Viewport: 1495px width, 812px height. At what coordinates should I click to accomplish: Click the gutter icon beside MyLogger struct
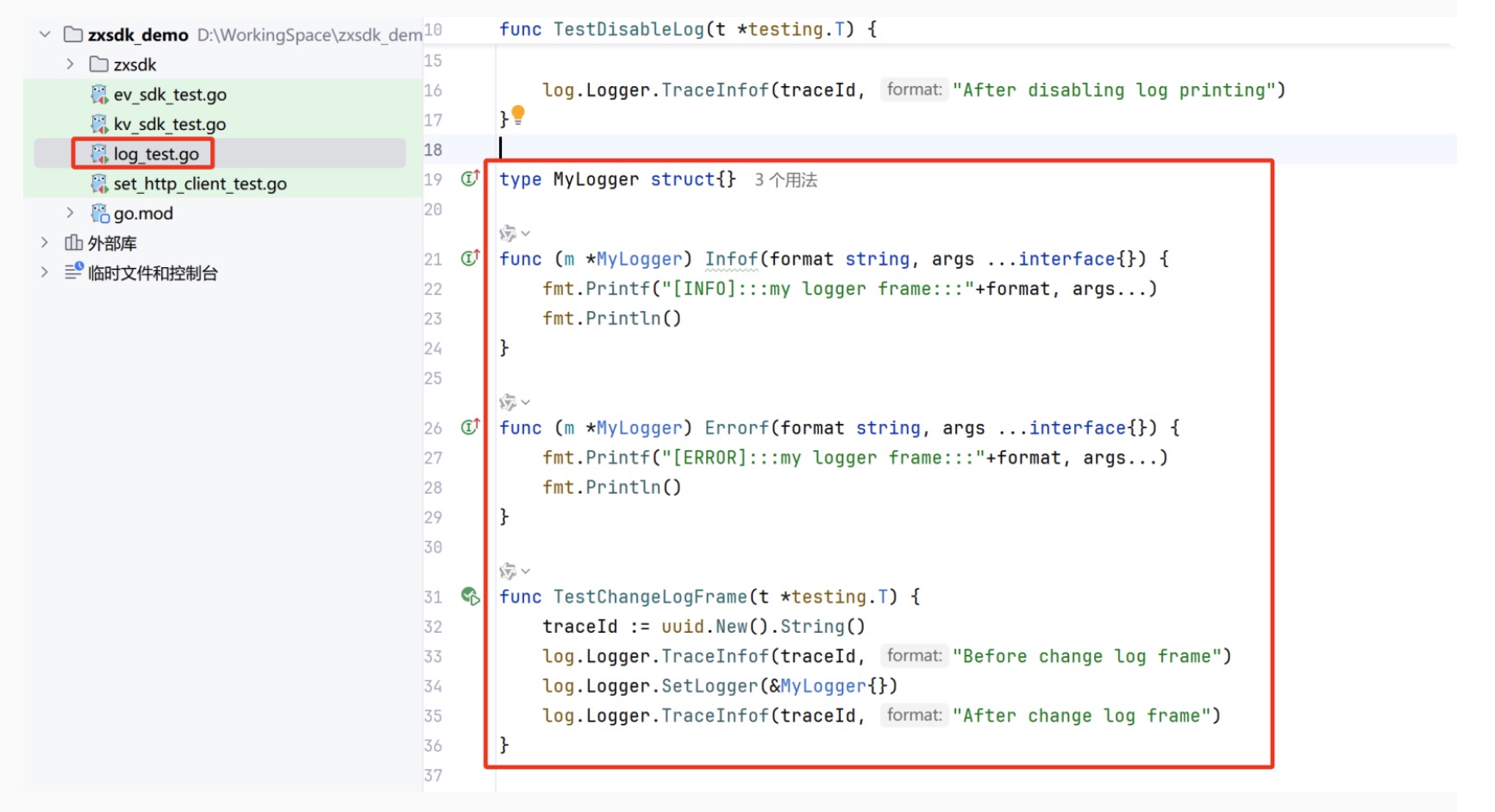point(470,179)
